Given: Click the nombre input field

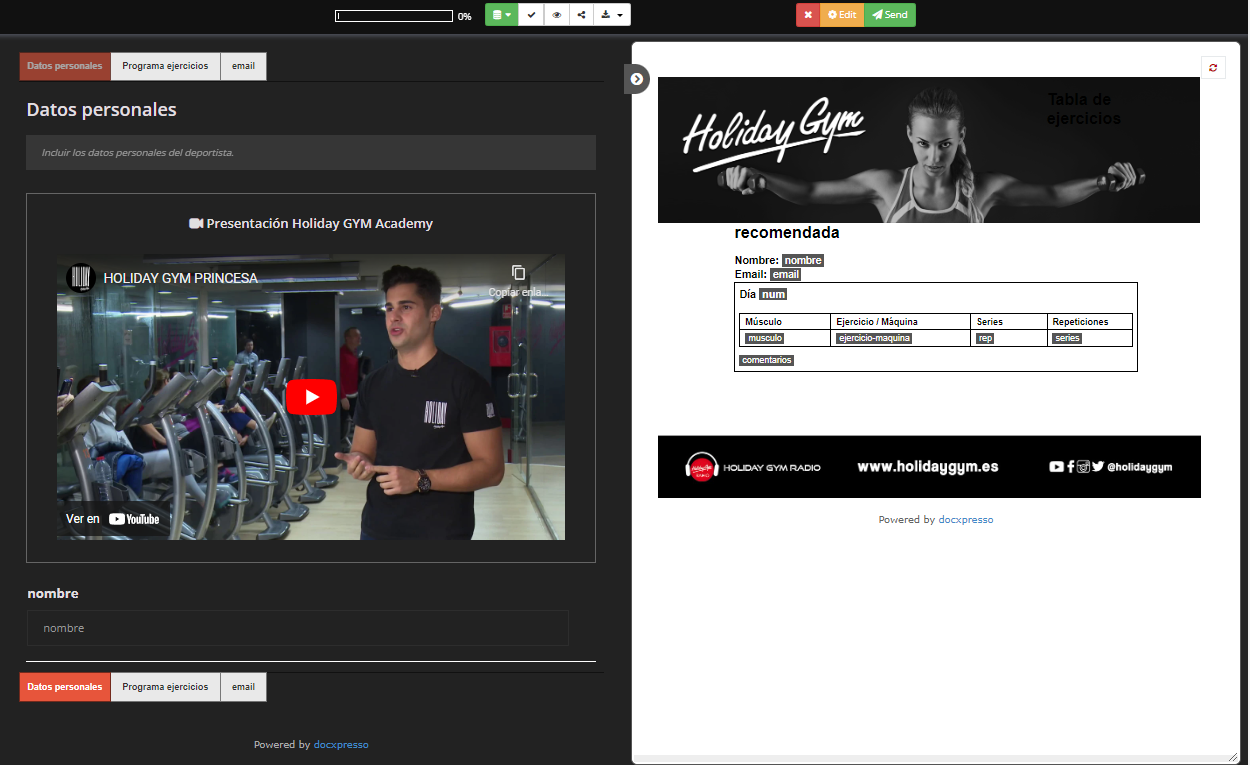Looking at the screenshot, I should [297, 628].
